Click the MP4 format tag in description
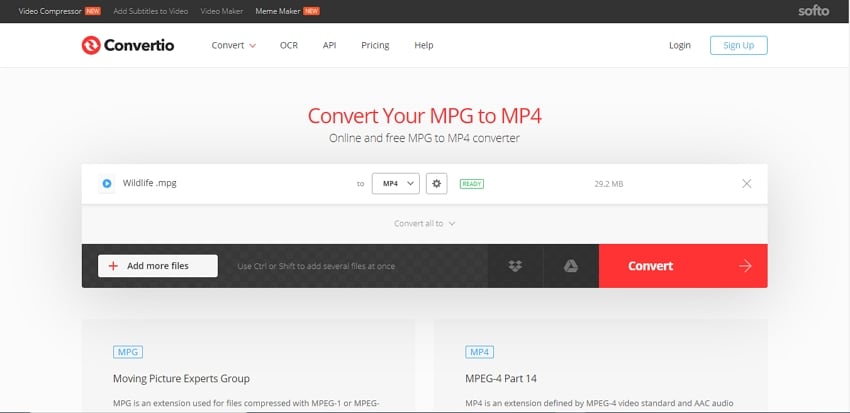This screenshot has height=413, width=850. coord(480,352)
